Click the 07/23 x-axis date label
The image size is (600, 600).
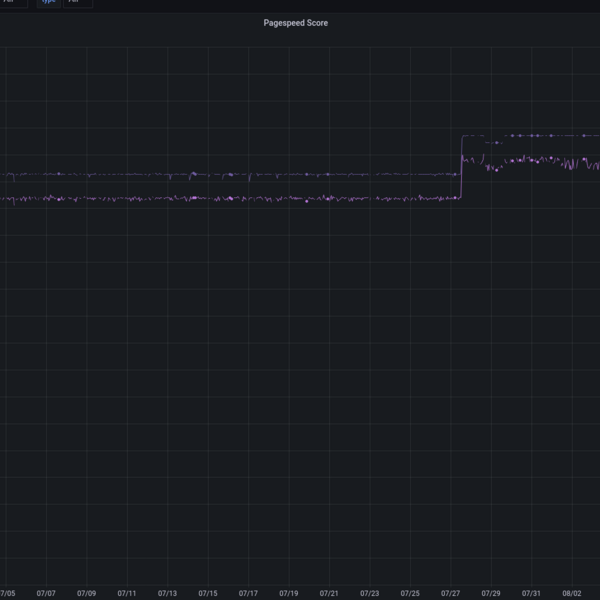coord(370,593)
